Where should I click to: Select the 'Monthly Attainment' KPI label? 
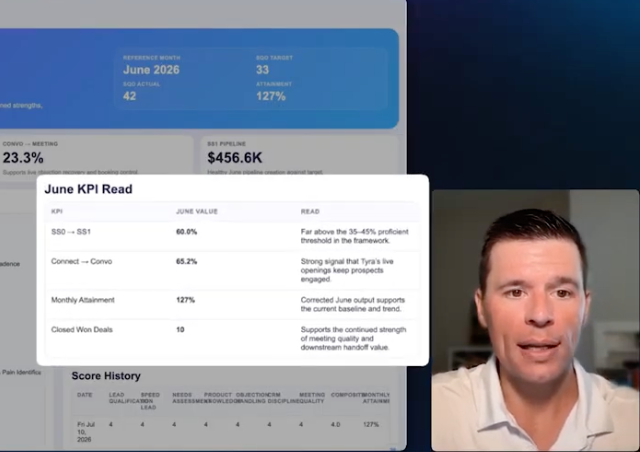(x=83, y=300)
